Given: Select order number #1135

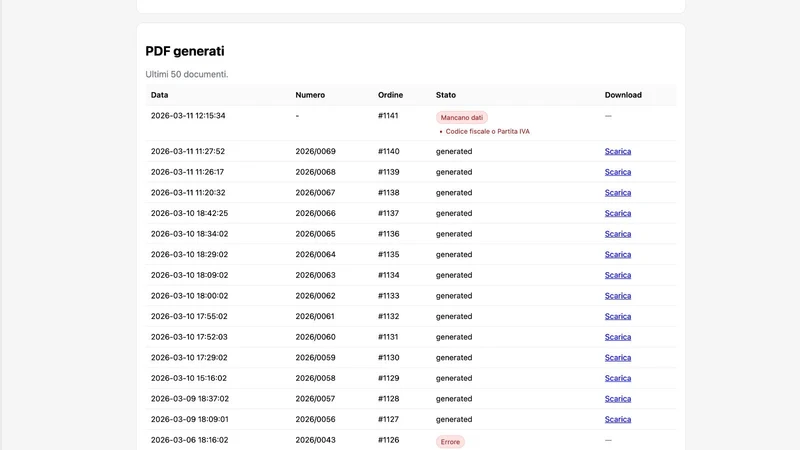Looking at the screenshot, I should click(388, 255).
